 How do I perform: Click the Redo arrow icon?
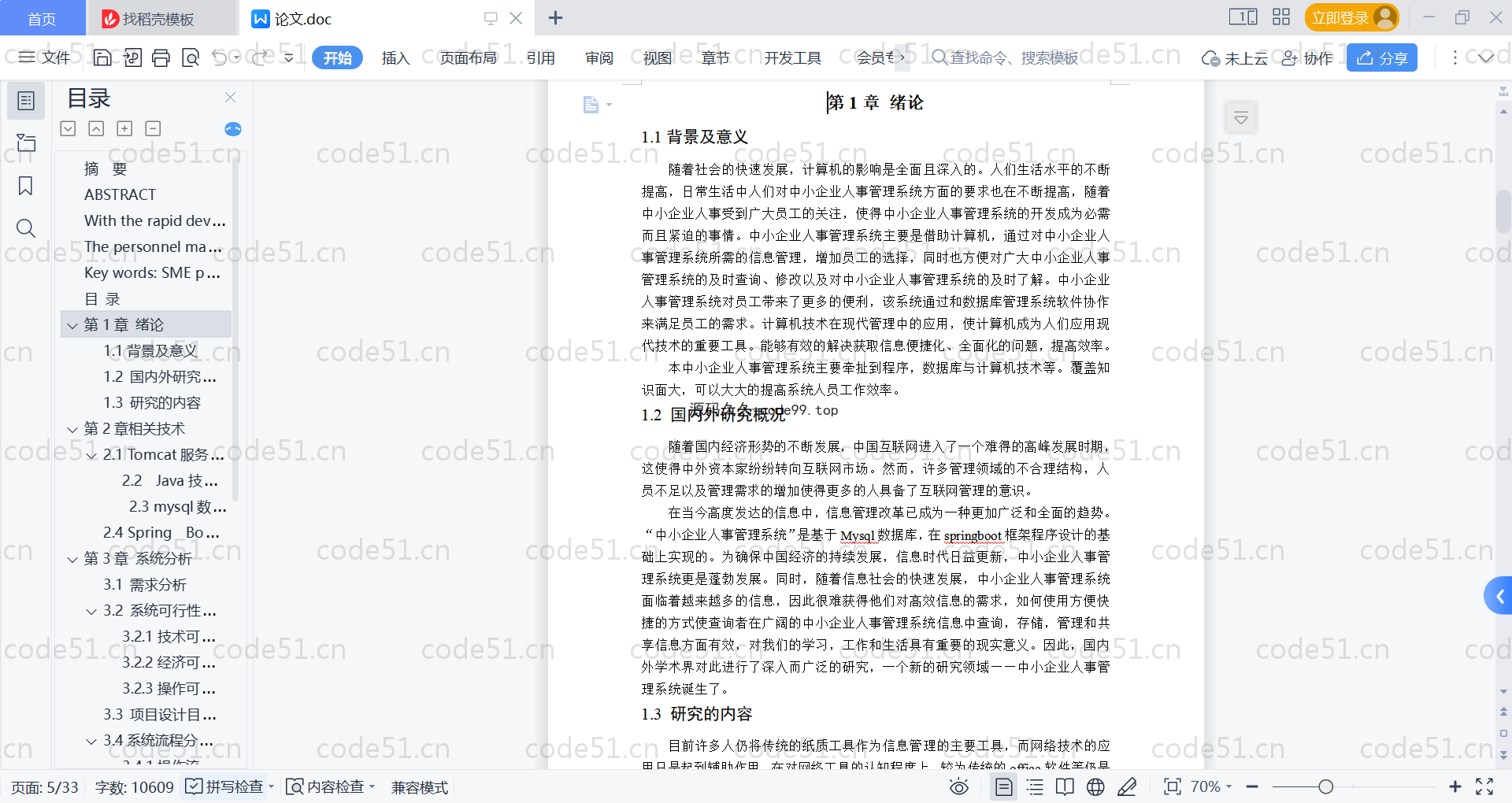tap(259, 57)
